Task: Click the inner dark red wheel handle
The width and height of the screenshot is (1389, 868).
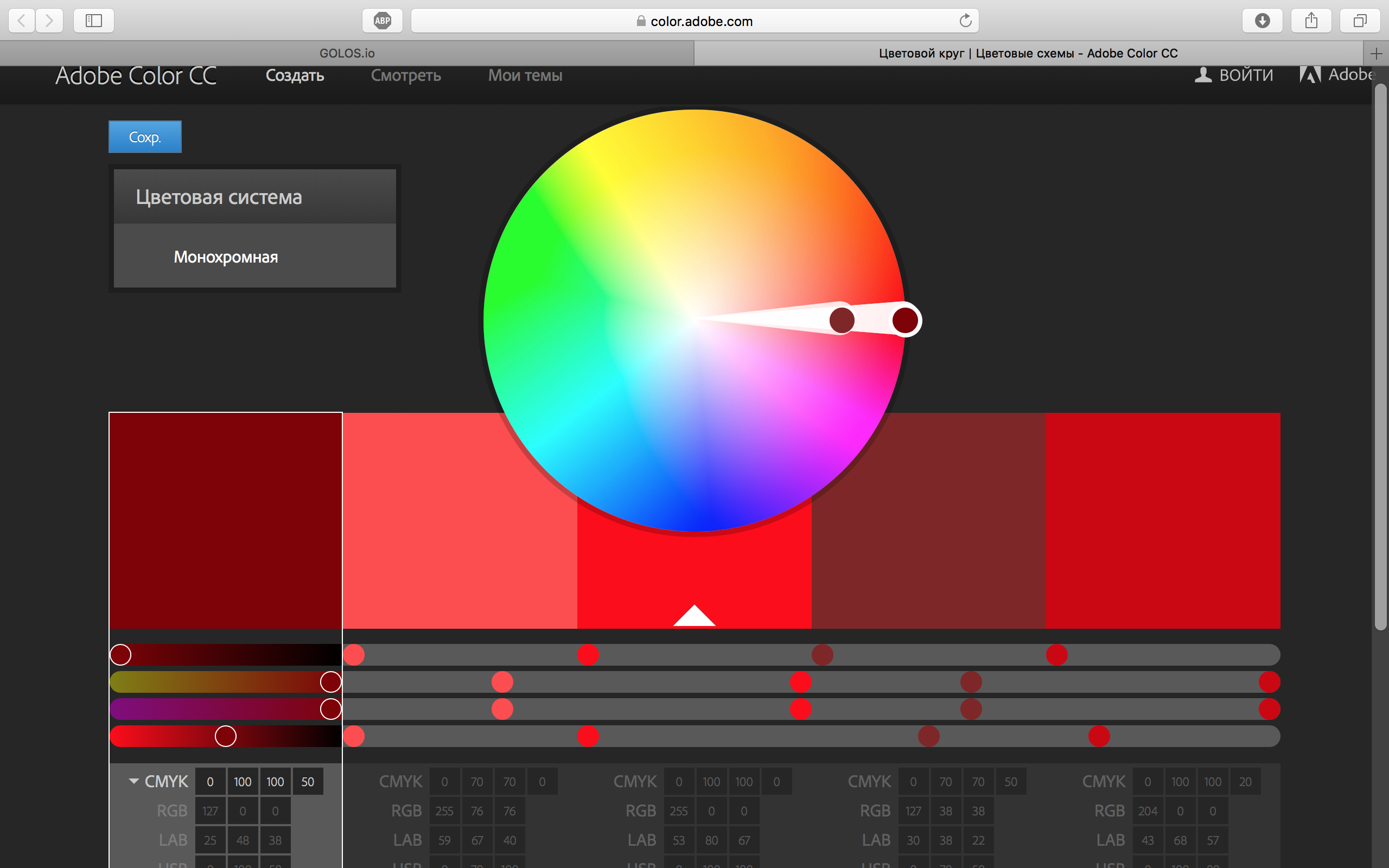Action: coord(842,320)
